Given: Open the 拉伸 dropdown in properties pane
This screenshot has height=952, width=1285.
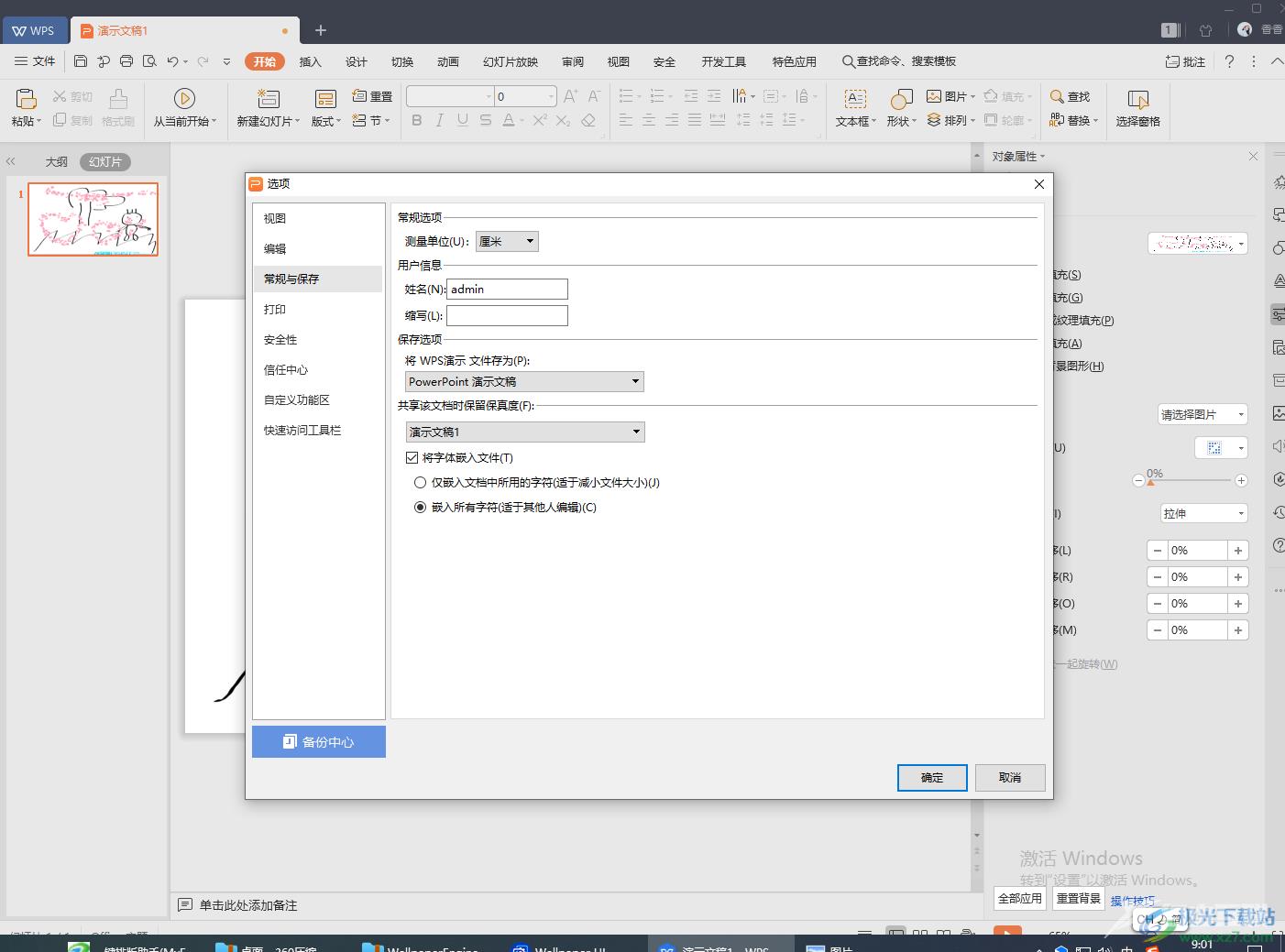Looking at the screenshot, I should point(1203,513).
